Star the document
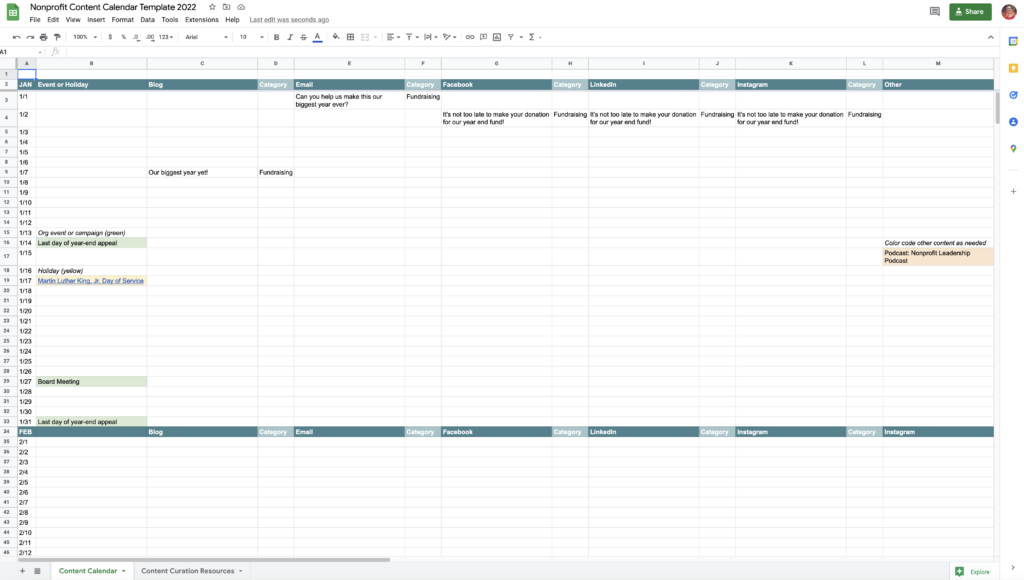Screen dimensions: 1024x580 (212, 7)
